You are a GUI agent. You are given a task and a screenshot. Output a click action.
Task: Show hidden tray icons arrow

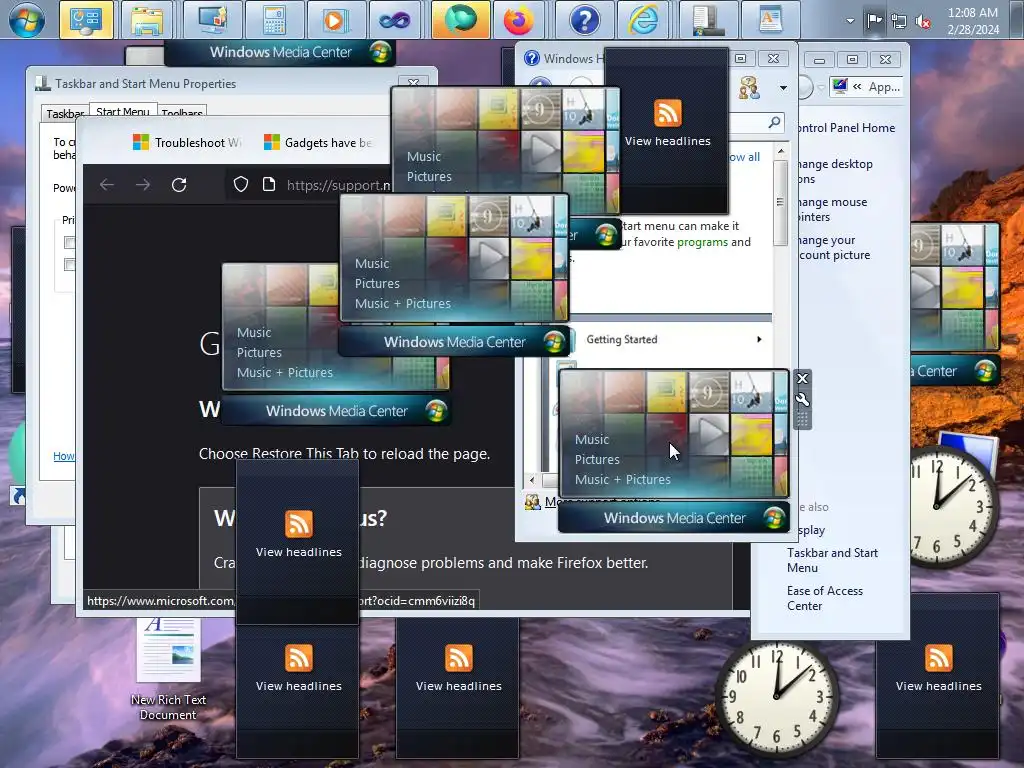point(850,21)
